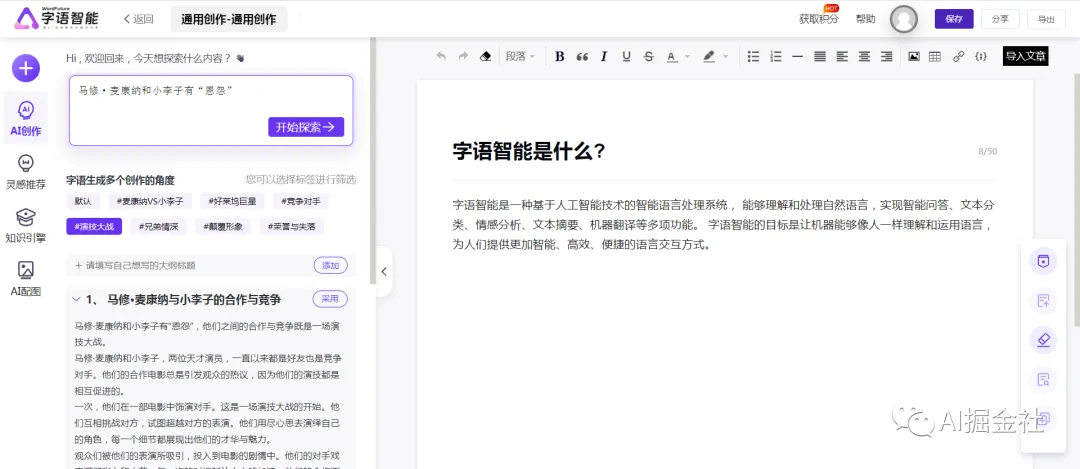The width and height of the screenshot is (1080, 469).
Task: Click the 添加 add outline button
Action: click(331, 265)
